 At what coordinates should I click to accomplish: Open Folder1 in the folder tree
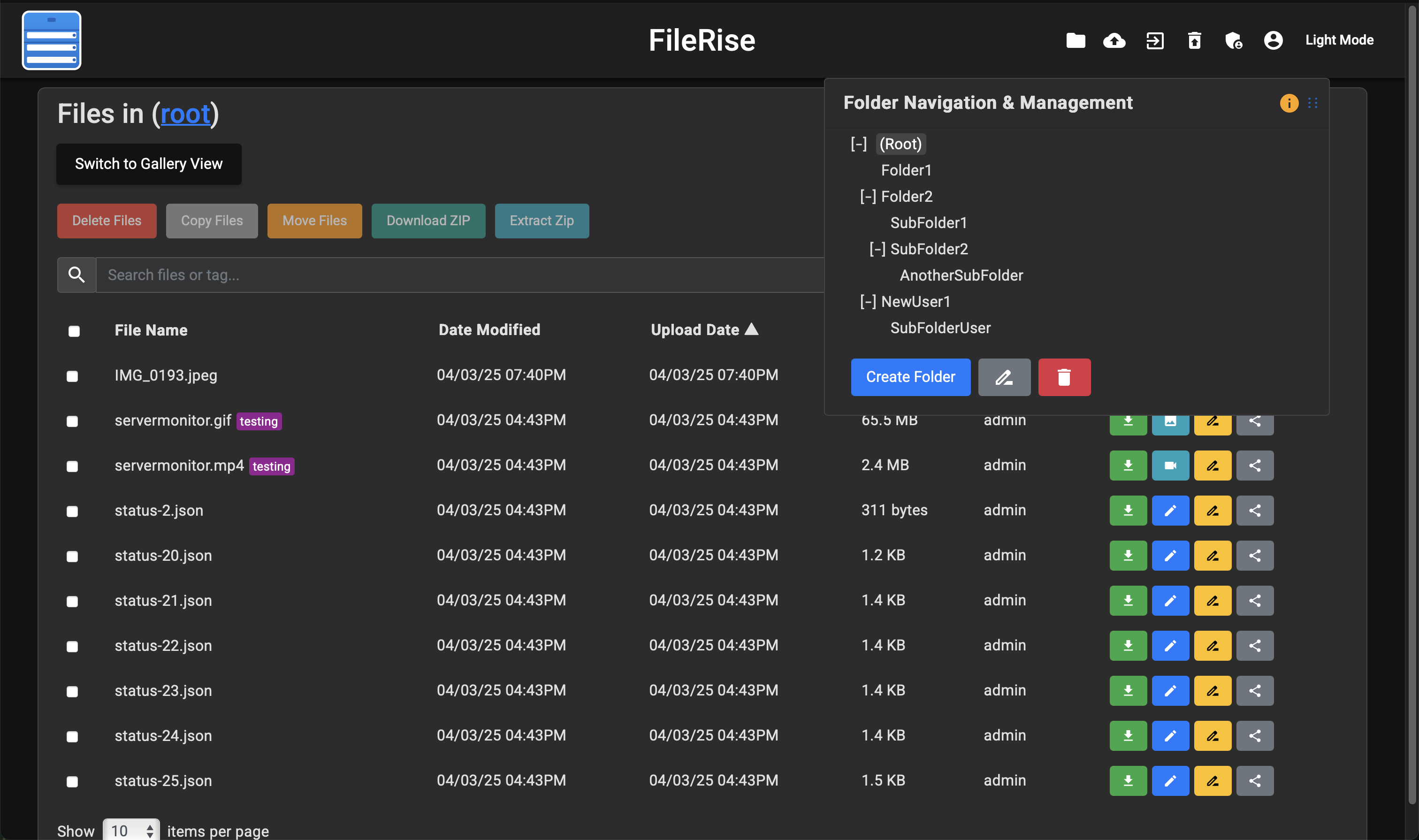coord(906,170)
